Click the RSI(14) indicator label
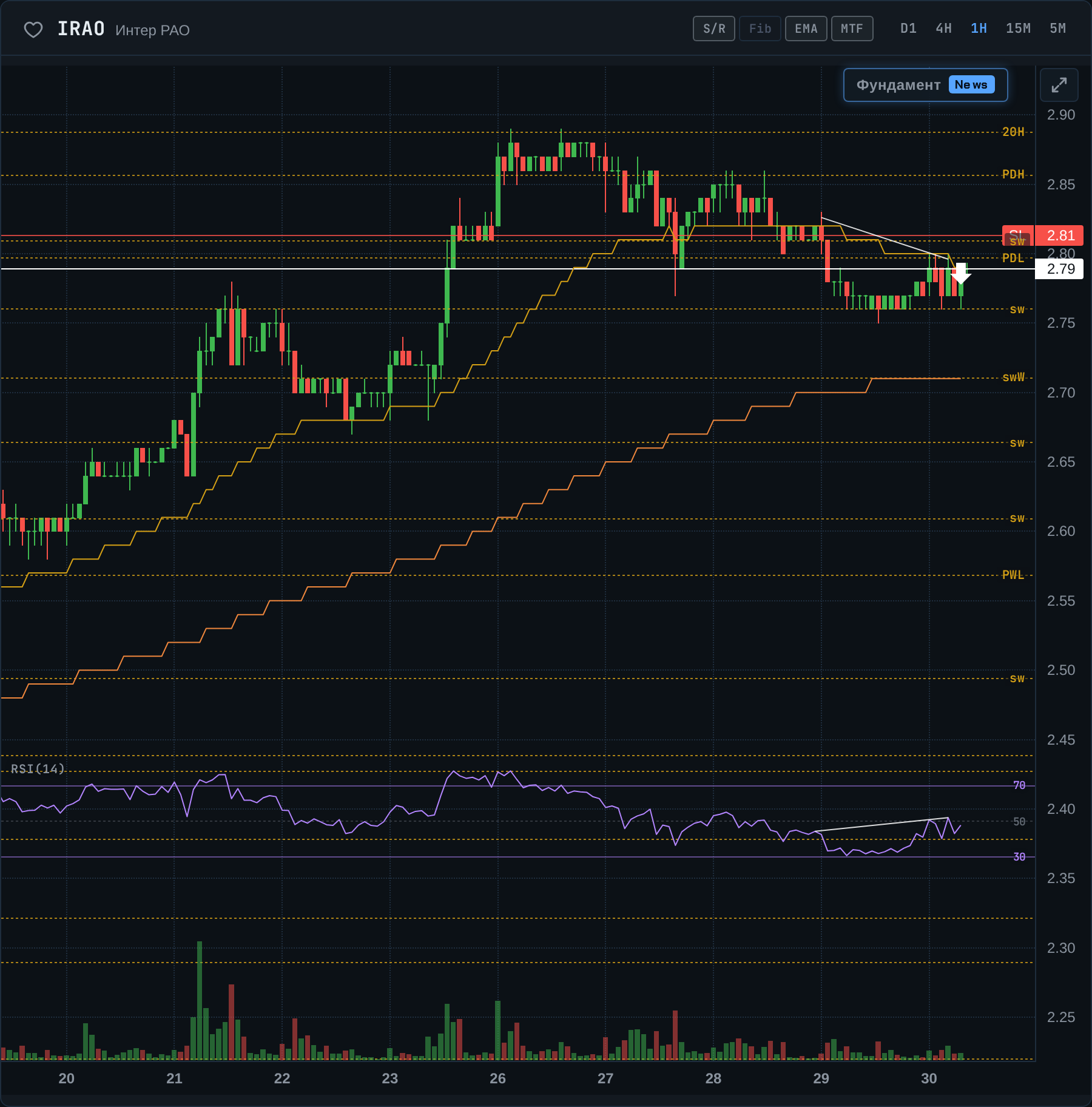Image resolution: width=1092 pixels, height=1107 pixels. tap(38, 769)
